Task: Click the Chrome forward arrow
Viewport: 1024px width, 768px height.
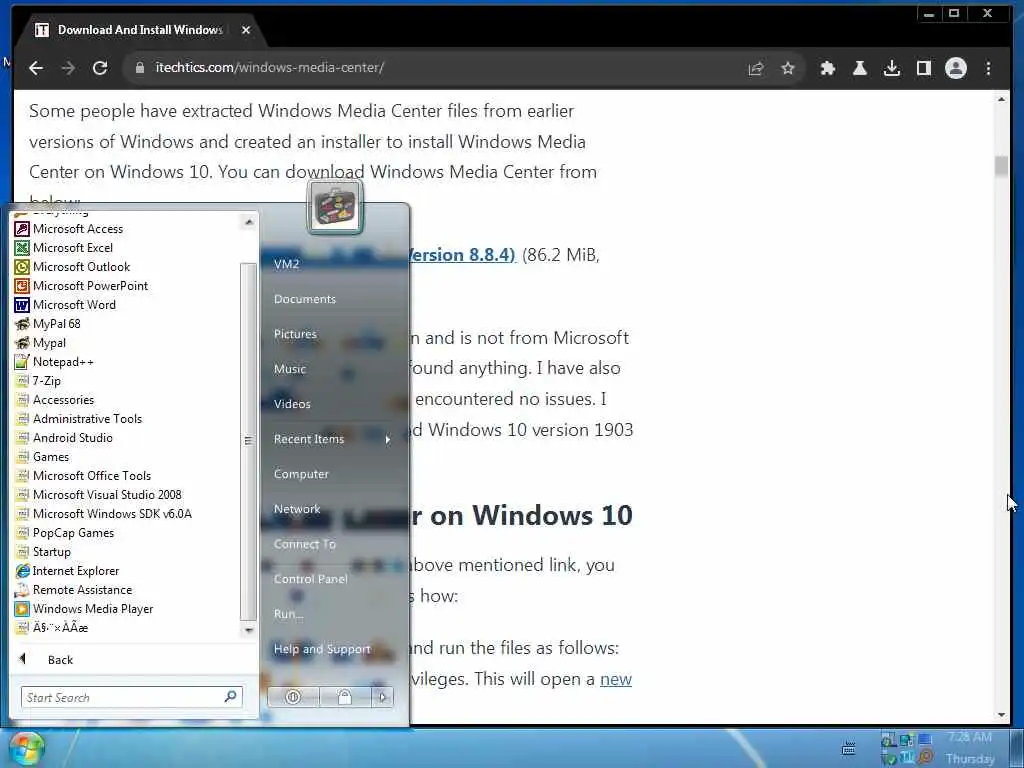Action: (68, 68)
